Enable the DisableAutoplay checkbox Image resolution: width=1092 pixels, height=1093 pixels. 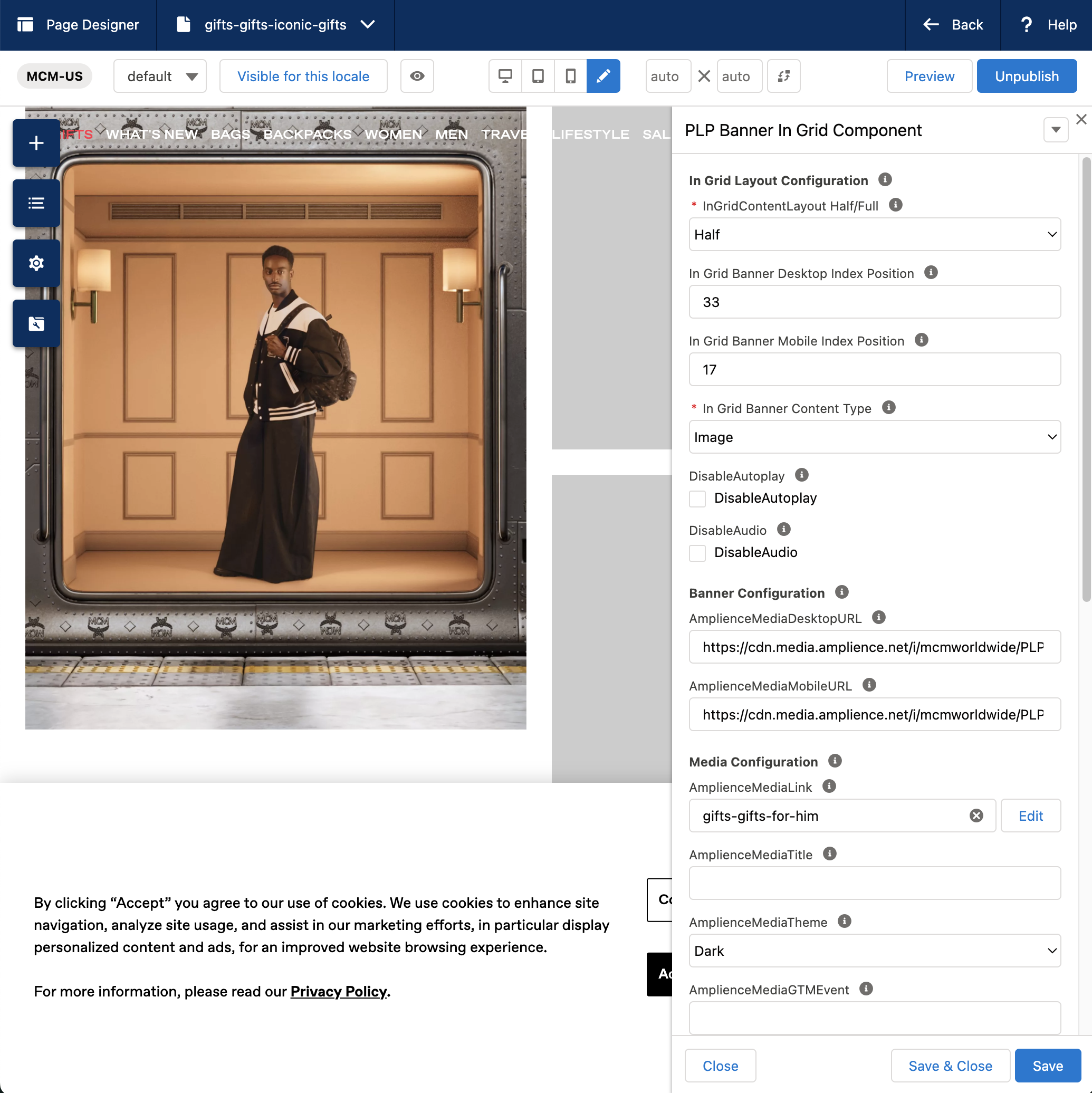[x=697, y=498]
